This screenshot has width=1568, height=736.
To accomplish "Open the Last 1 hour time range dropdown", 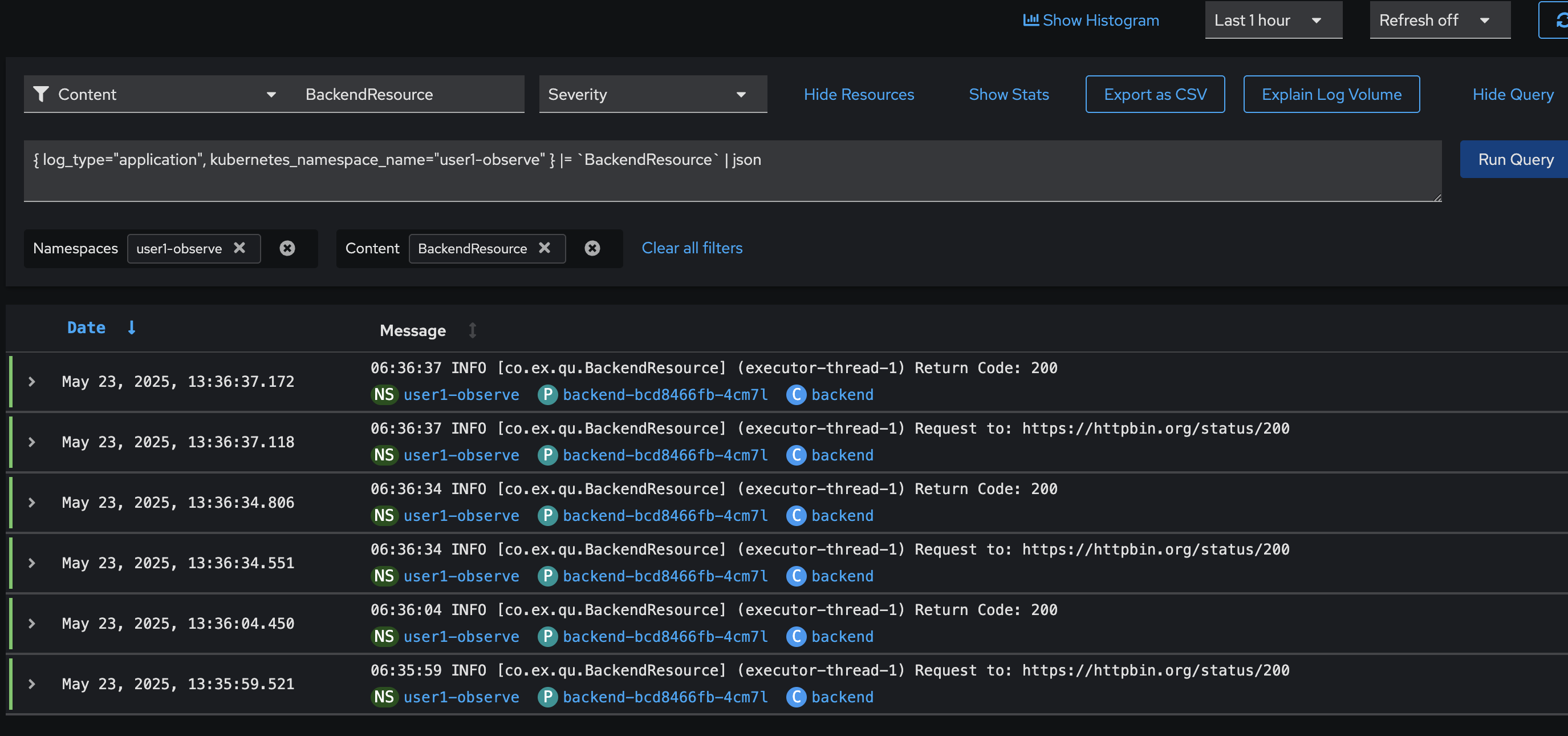I will (x=1273, y=20).
